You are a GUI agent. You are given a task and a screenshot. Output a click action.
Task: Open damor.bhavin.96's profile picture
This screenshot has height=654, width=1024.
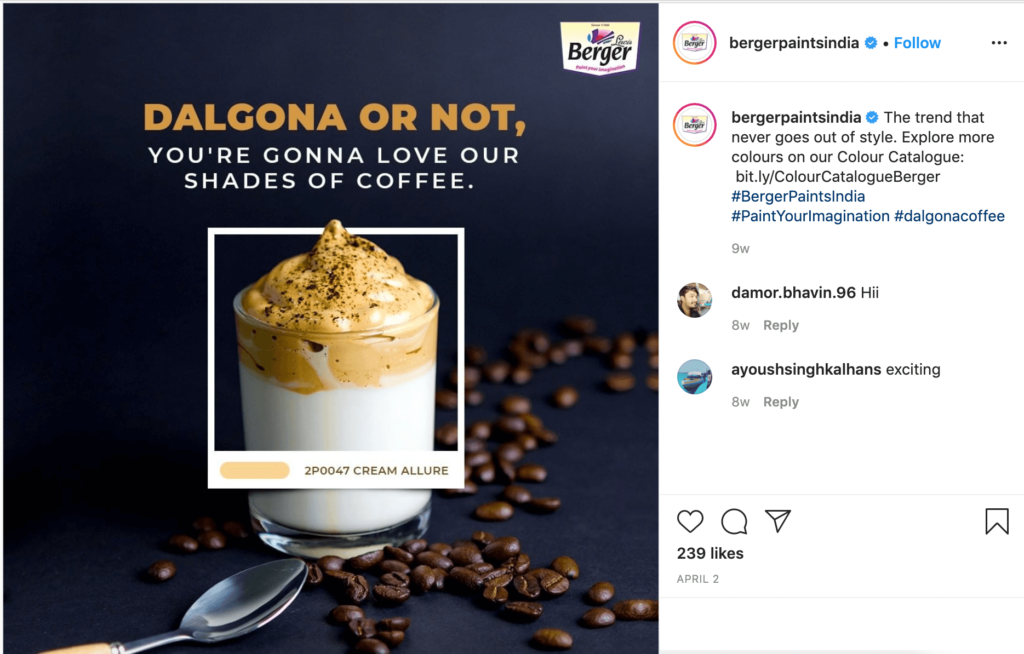(694, 300)
